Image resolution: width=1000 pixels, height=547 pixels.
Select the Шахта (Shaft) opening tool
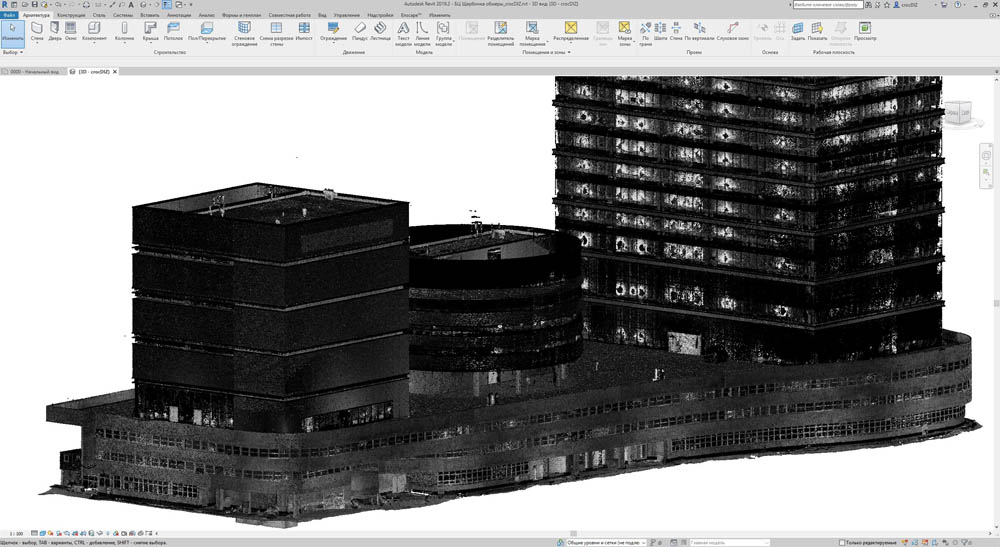[x=660, y=31]
